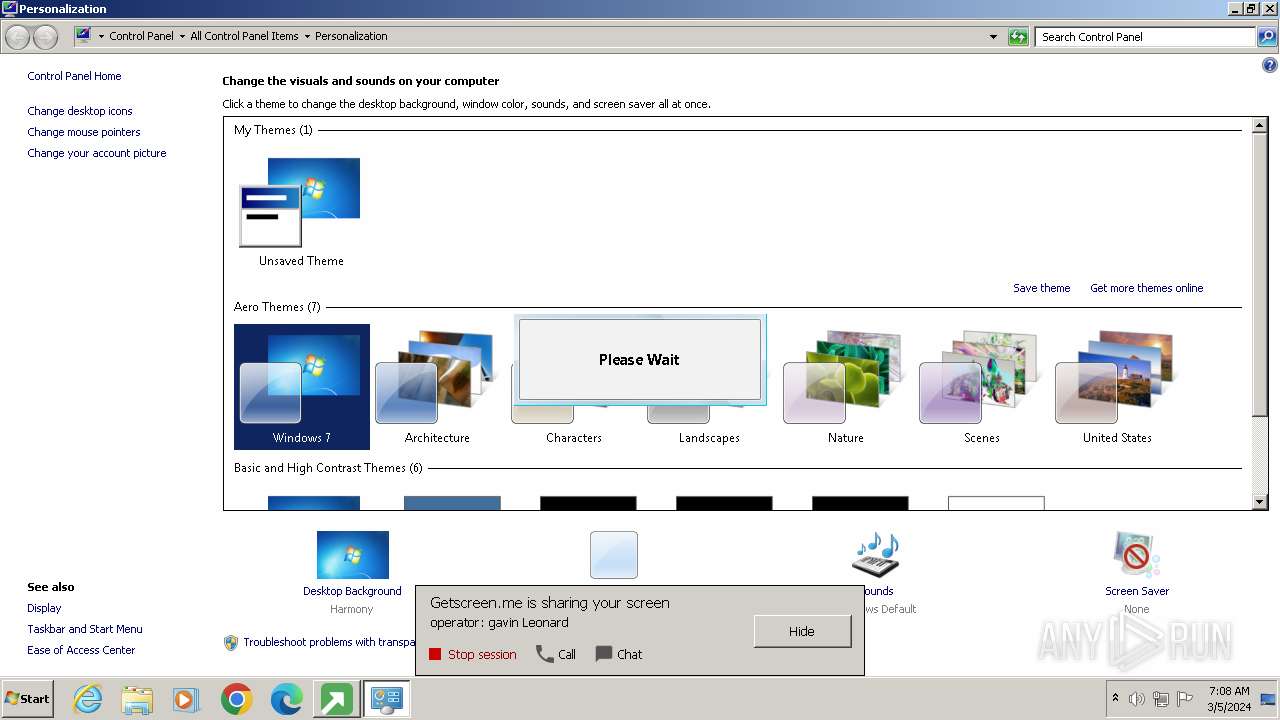Screen dimensions: 1280x720
Task: Open the Display link
Action: tap(44, 608)
